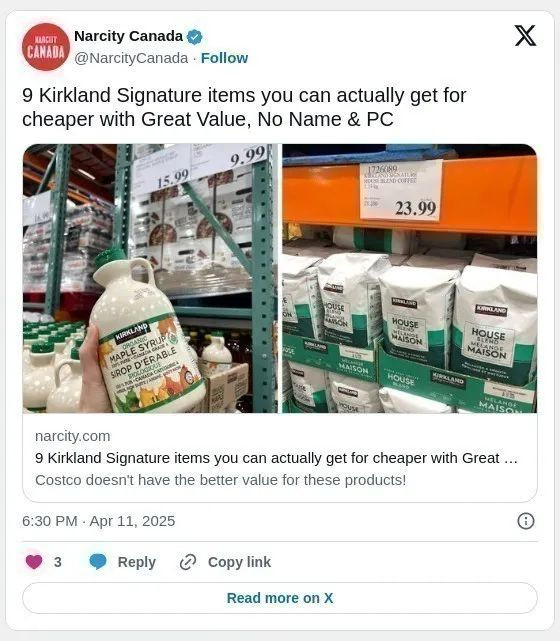
Task: Open the Narcity Canada display name
Action: [128, 36]
